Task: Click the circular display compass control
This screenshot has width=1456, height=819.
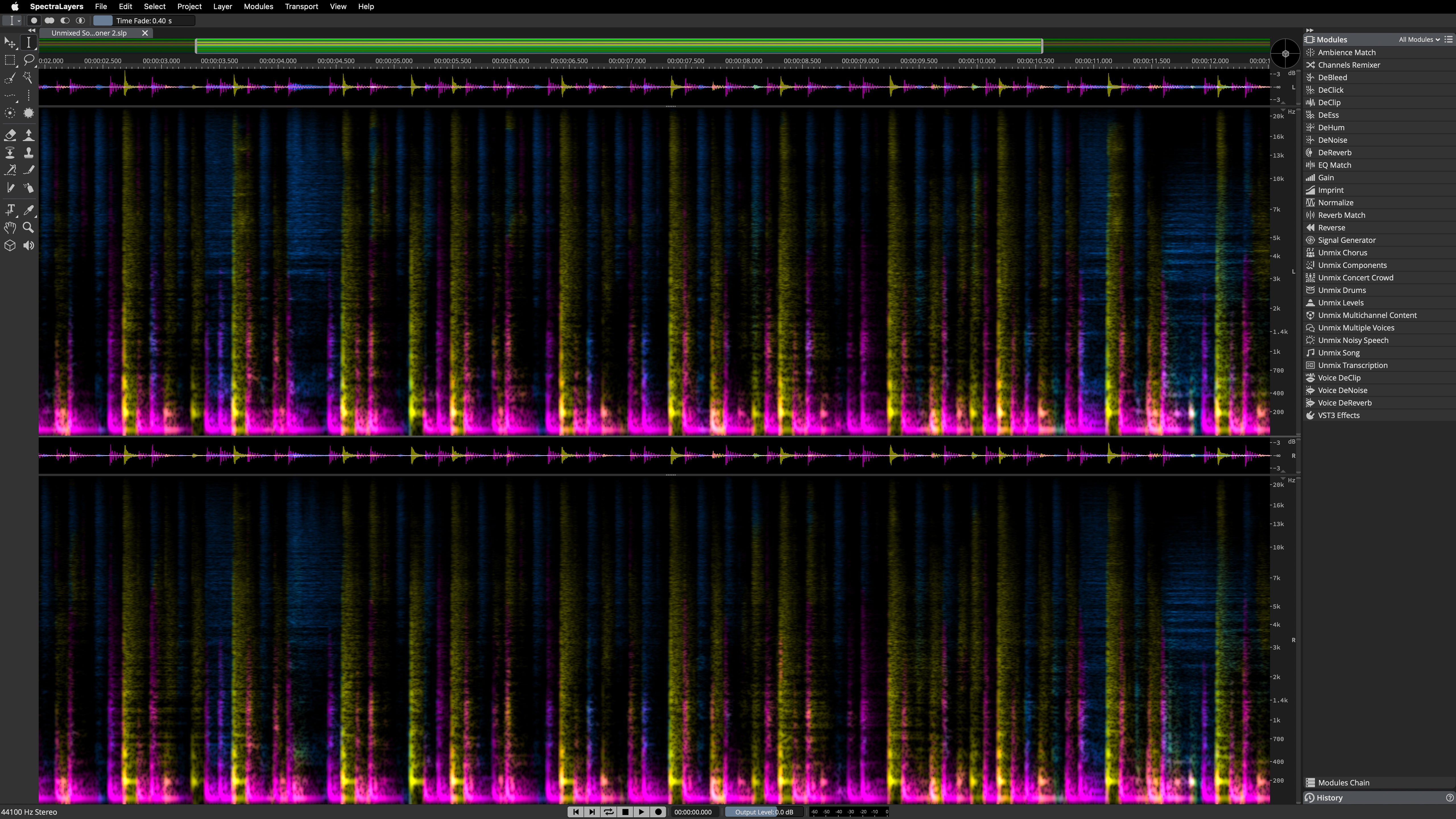Action: click(1285, 54)
